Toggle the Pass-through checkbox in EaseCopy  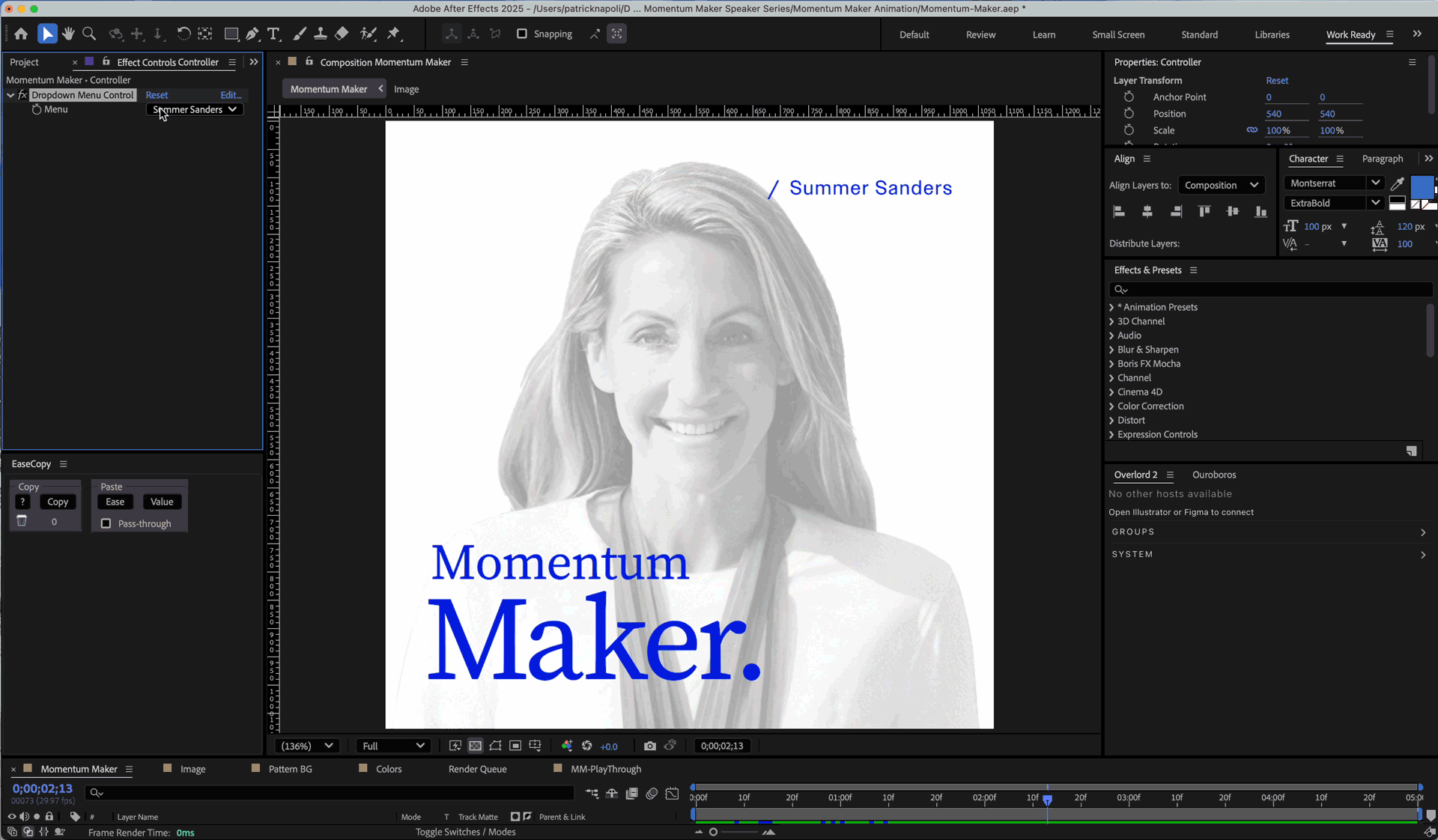point(106,523)
